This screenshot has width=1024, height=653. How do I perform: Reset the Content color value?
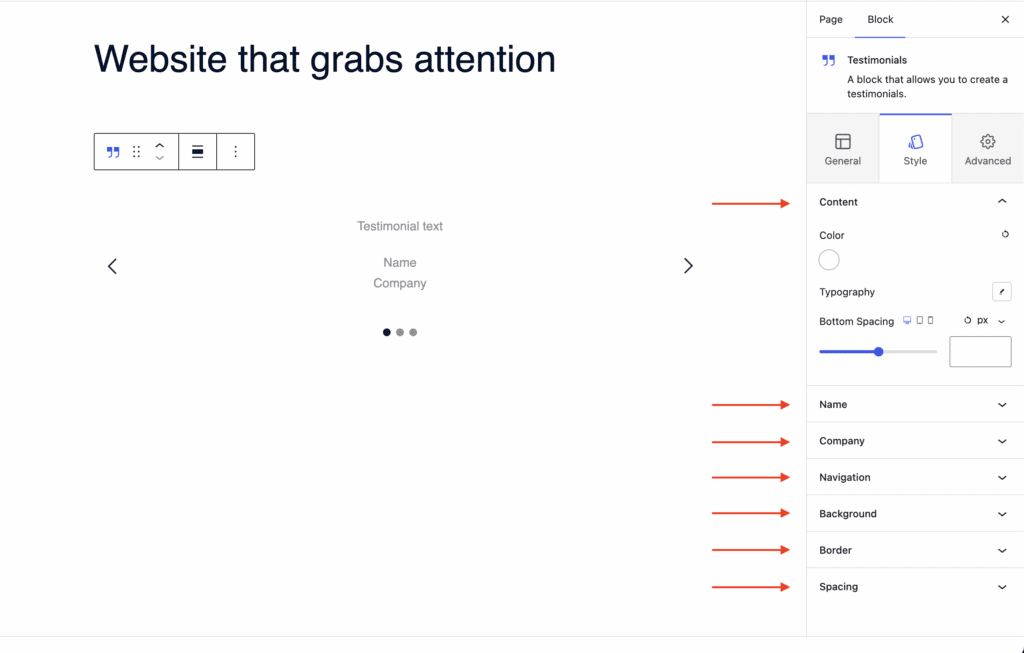click(1005, 235)
